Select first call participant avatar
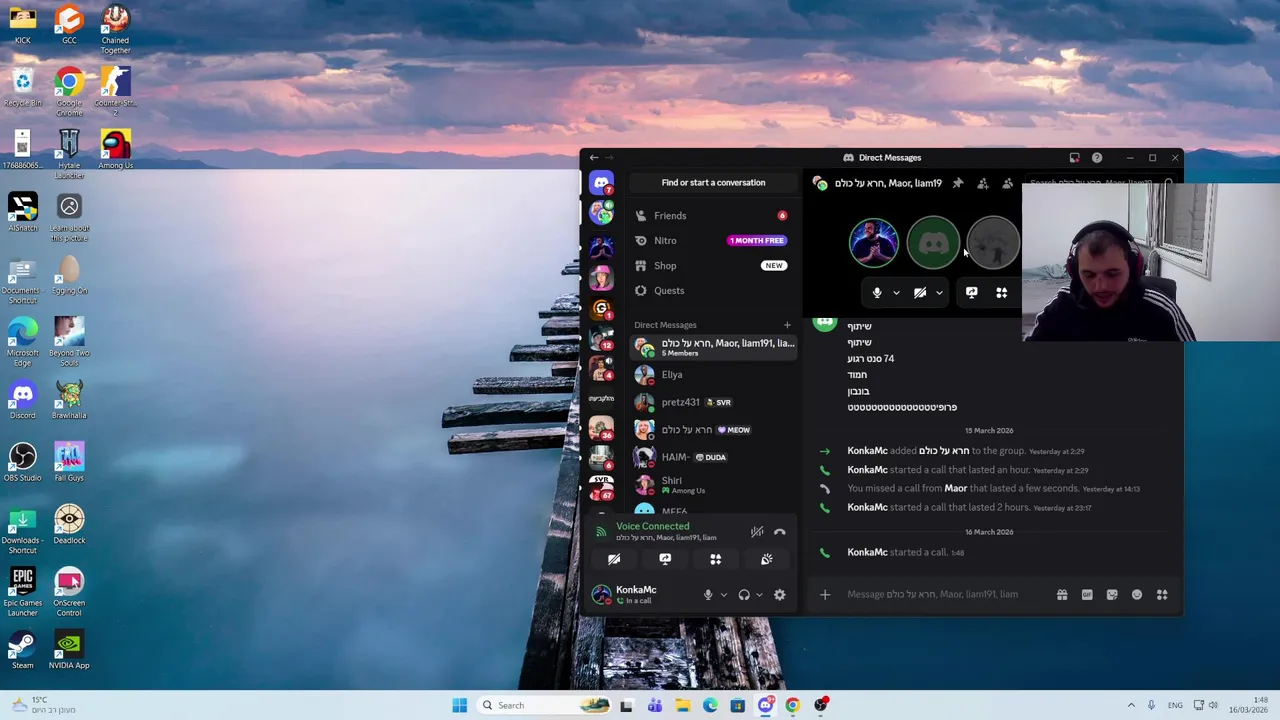The image size is (1280, 720). coord(874,243)
